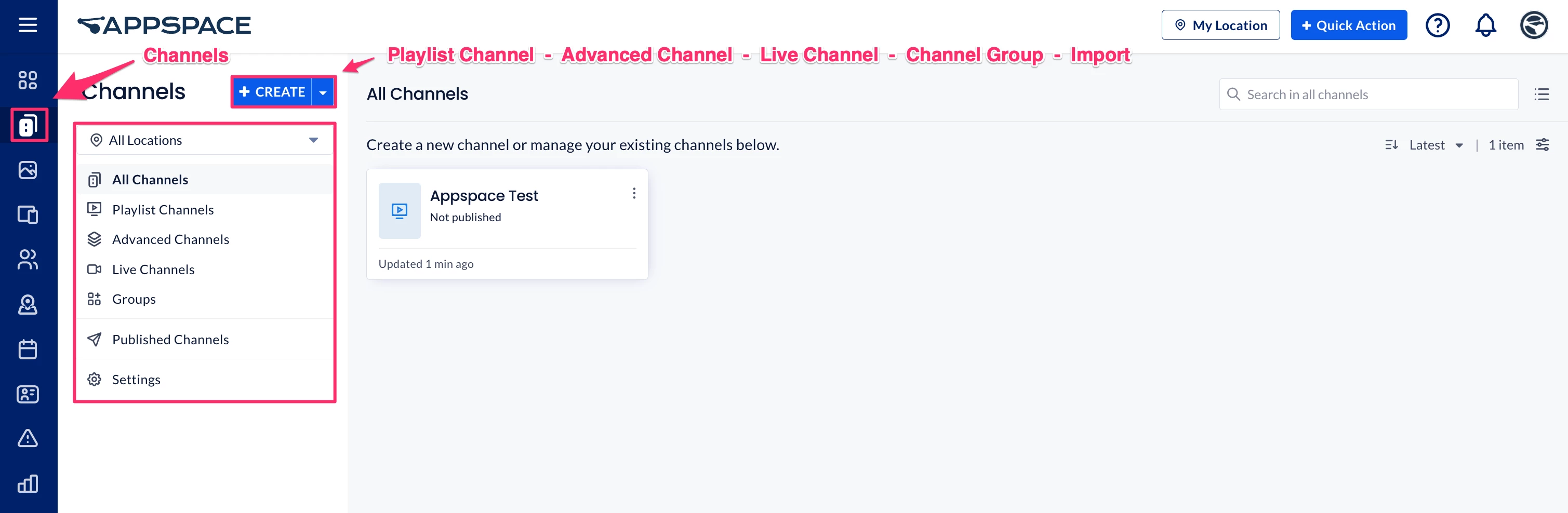This screenshot has height=513, width=1568.
Task: Open the help question mark icon
Action: (x=1438, y=25)
